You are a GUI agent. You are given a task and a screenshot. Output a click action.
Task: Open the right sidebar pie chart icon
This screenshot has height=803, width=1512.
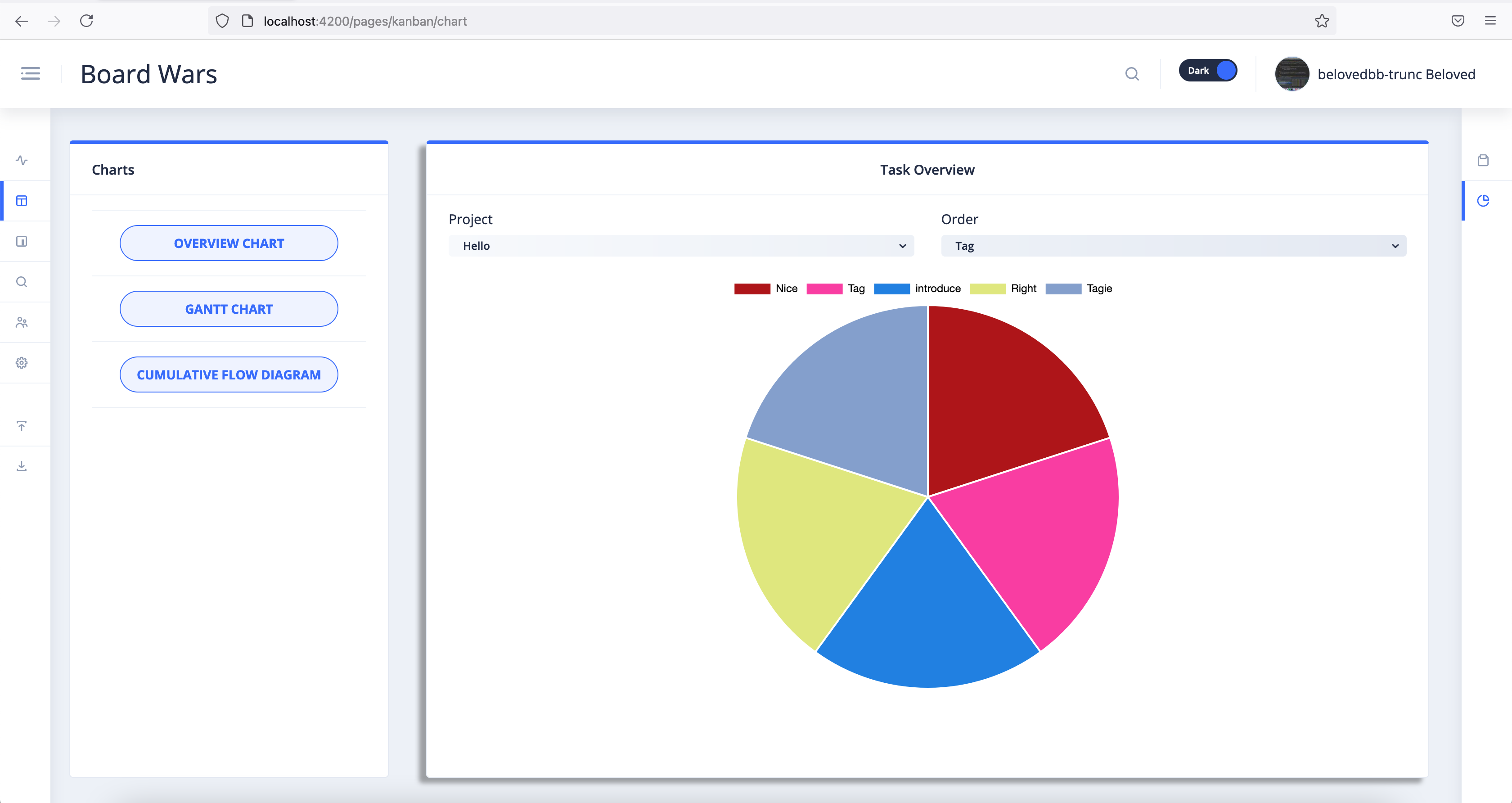tap(1483, 201)
